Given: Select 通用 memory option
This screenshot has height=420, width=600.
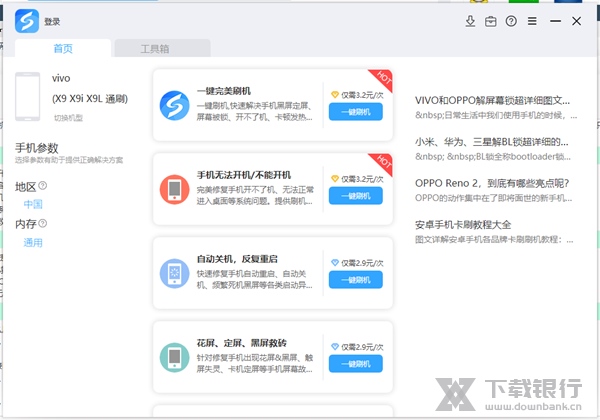Looking at the screenshot, I should [33, 242].
